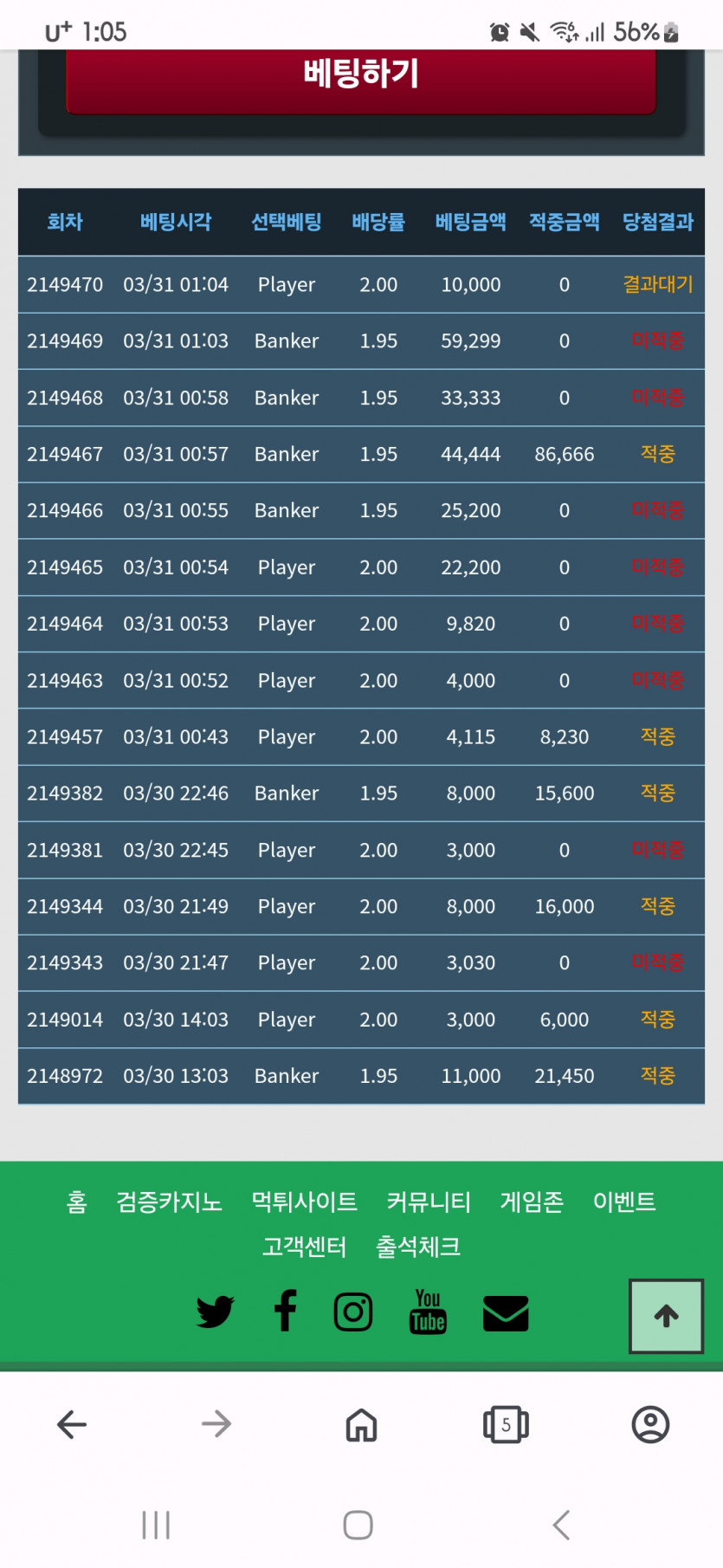Image resolution: width=723 pixels, height=1568 pixels.
Task: Open the browser home icon
Action: coord(361,1424)
